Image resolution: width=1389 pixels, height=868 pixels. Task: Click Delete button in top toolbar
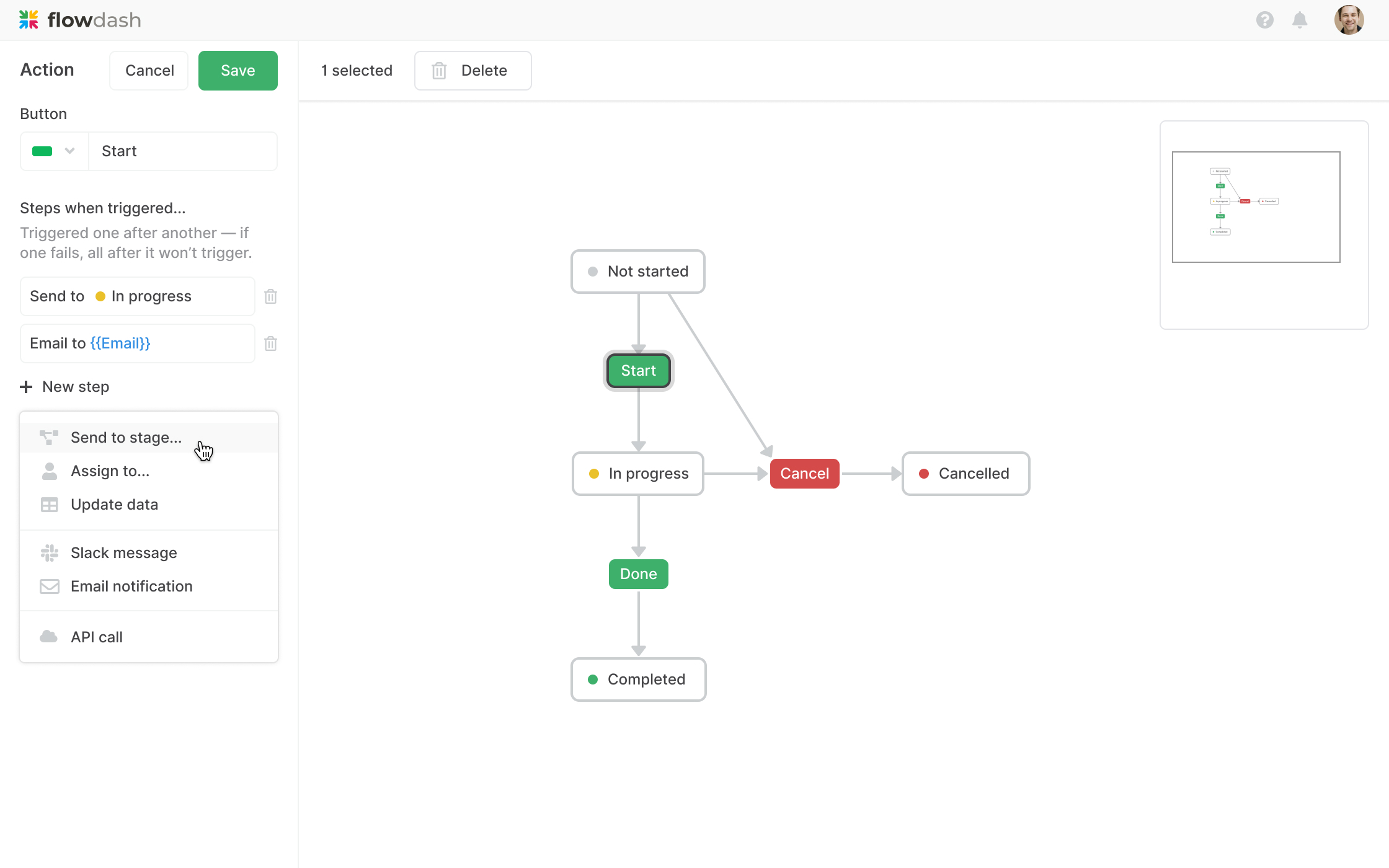(473, 71)
